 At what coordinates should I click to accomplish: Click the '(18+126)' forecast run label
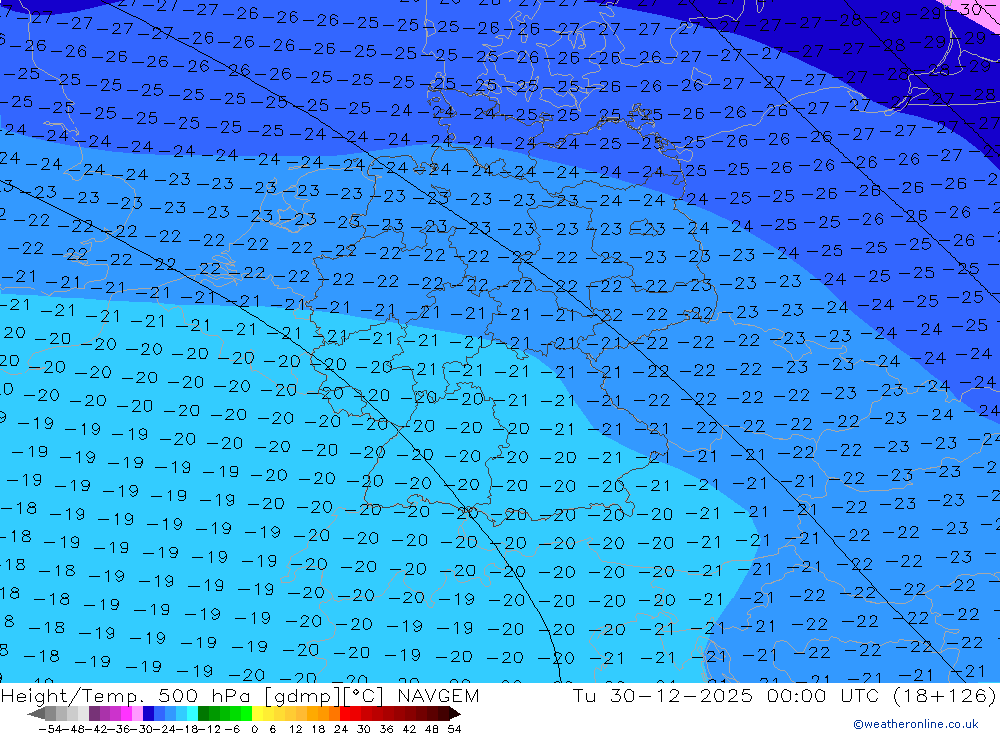coord(945,695)
